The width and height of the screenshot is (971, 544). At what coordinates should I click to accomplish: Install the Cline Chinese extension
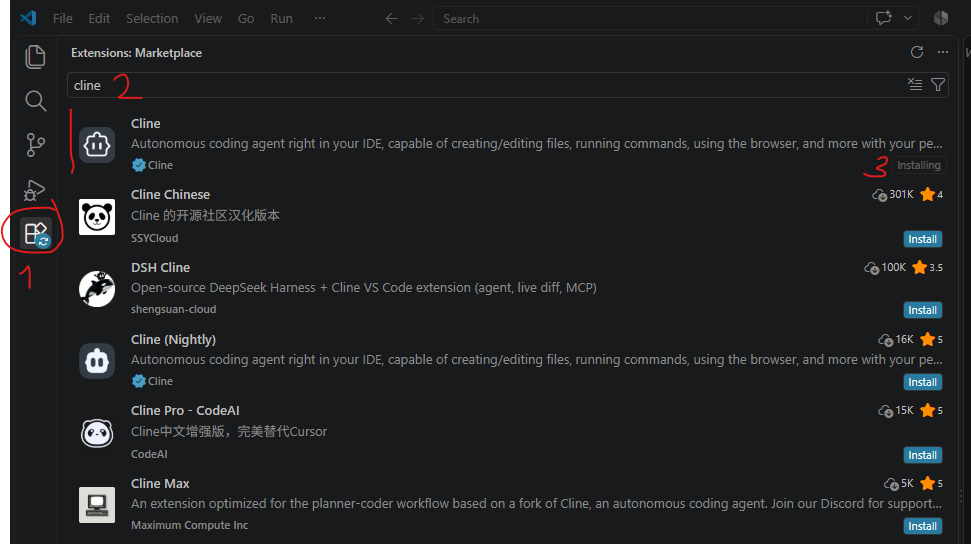pos(922,239)
